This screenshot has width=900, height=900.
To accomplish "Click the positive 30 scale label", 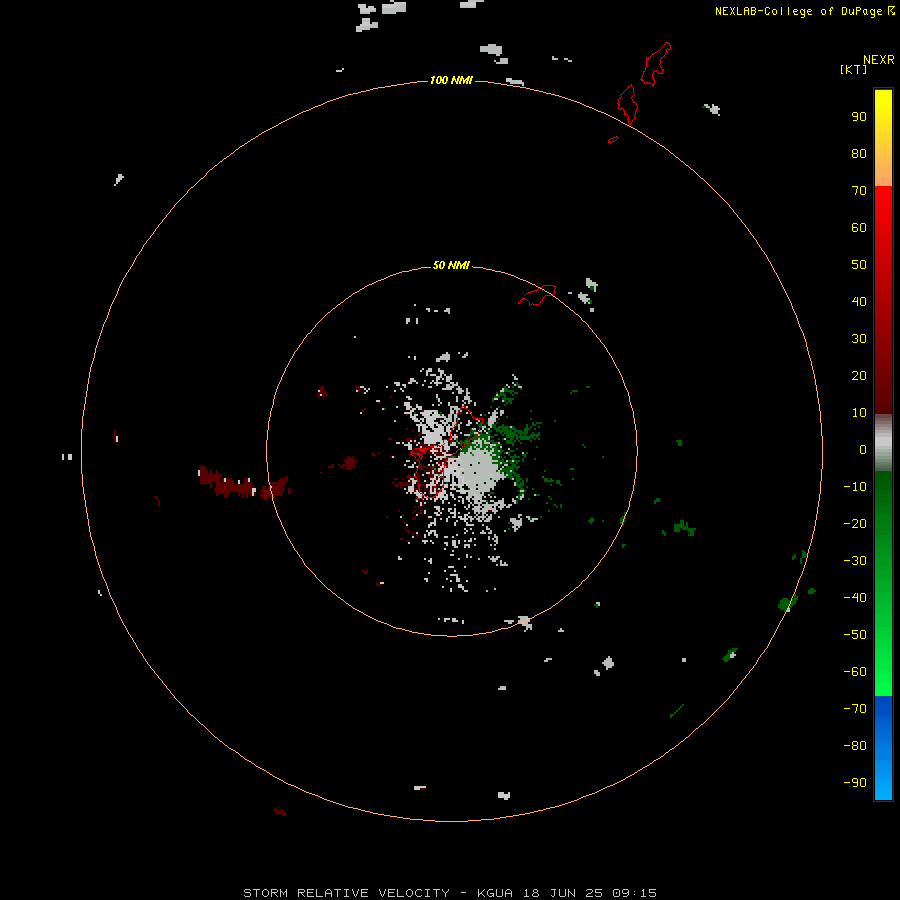I will pyautogui.click(x=859, y=339).
